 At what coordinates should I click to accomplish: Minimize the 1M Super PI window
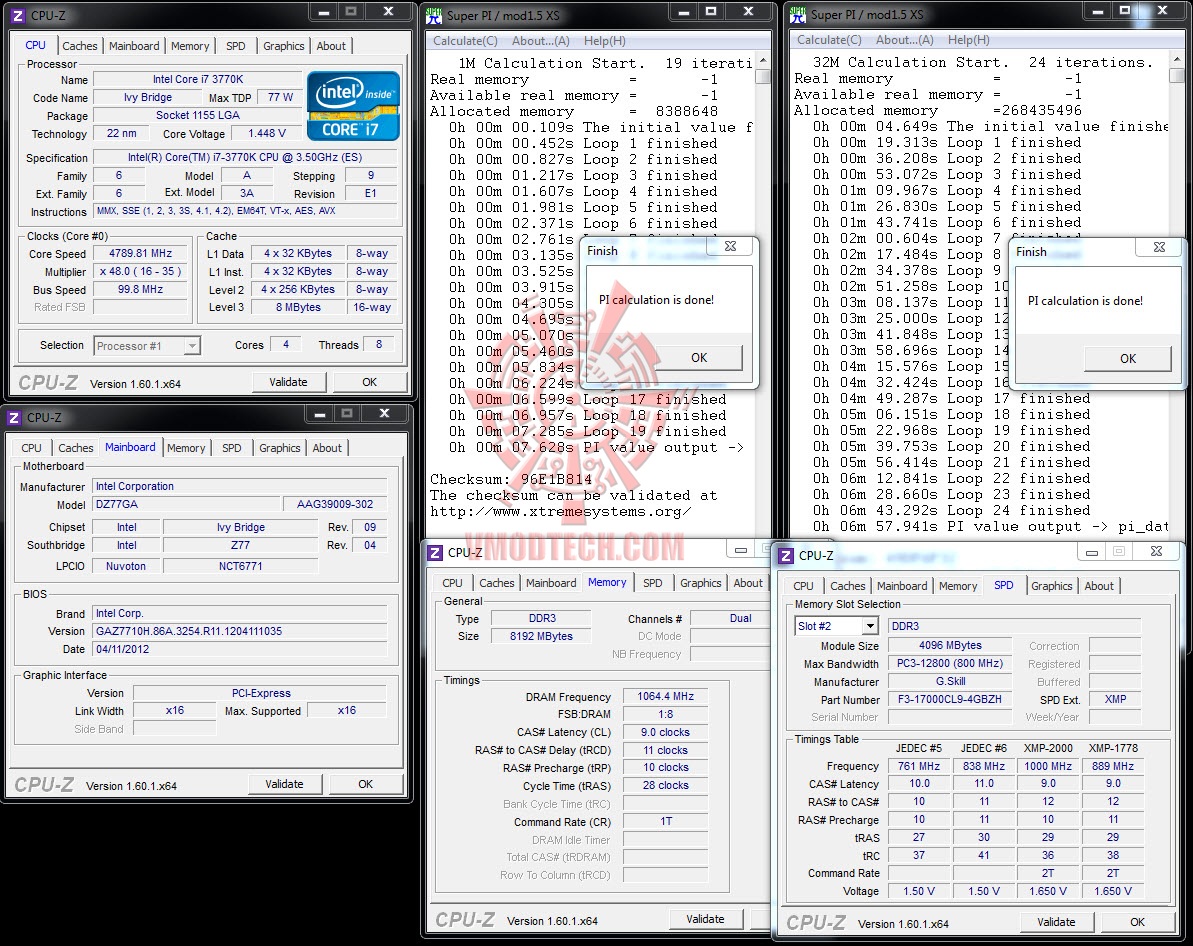tap(683, 11)
